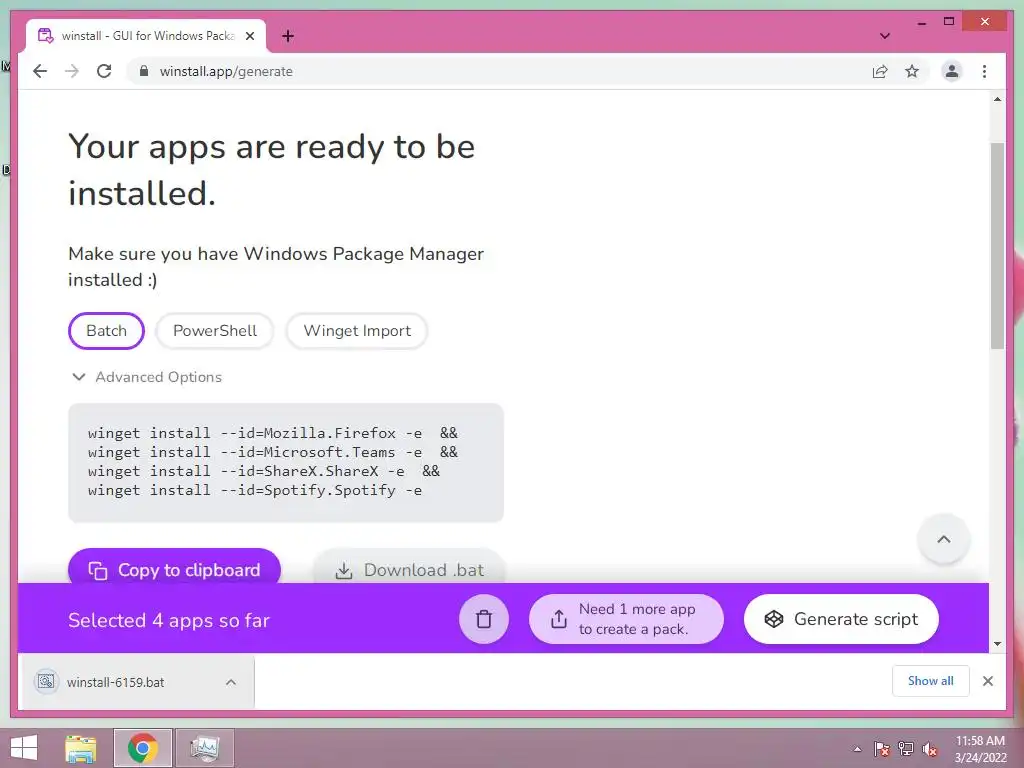Click Download .bat button
The width and height of the screenshot is (1024, 768).
click(409, 569)
